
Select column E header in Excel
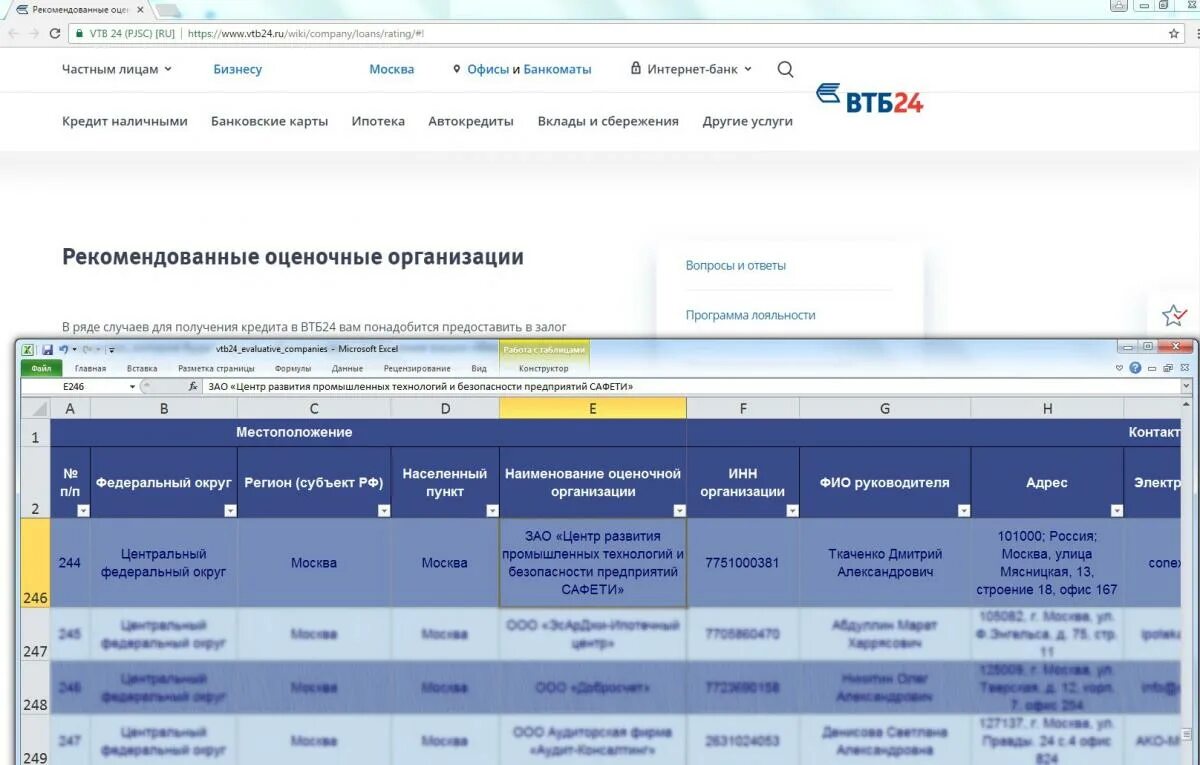[x=593, y=408]
